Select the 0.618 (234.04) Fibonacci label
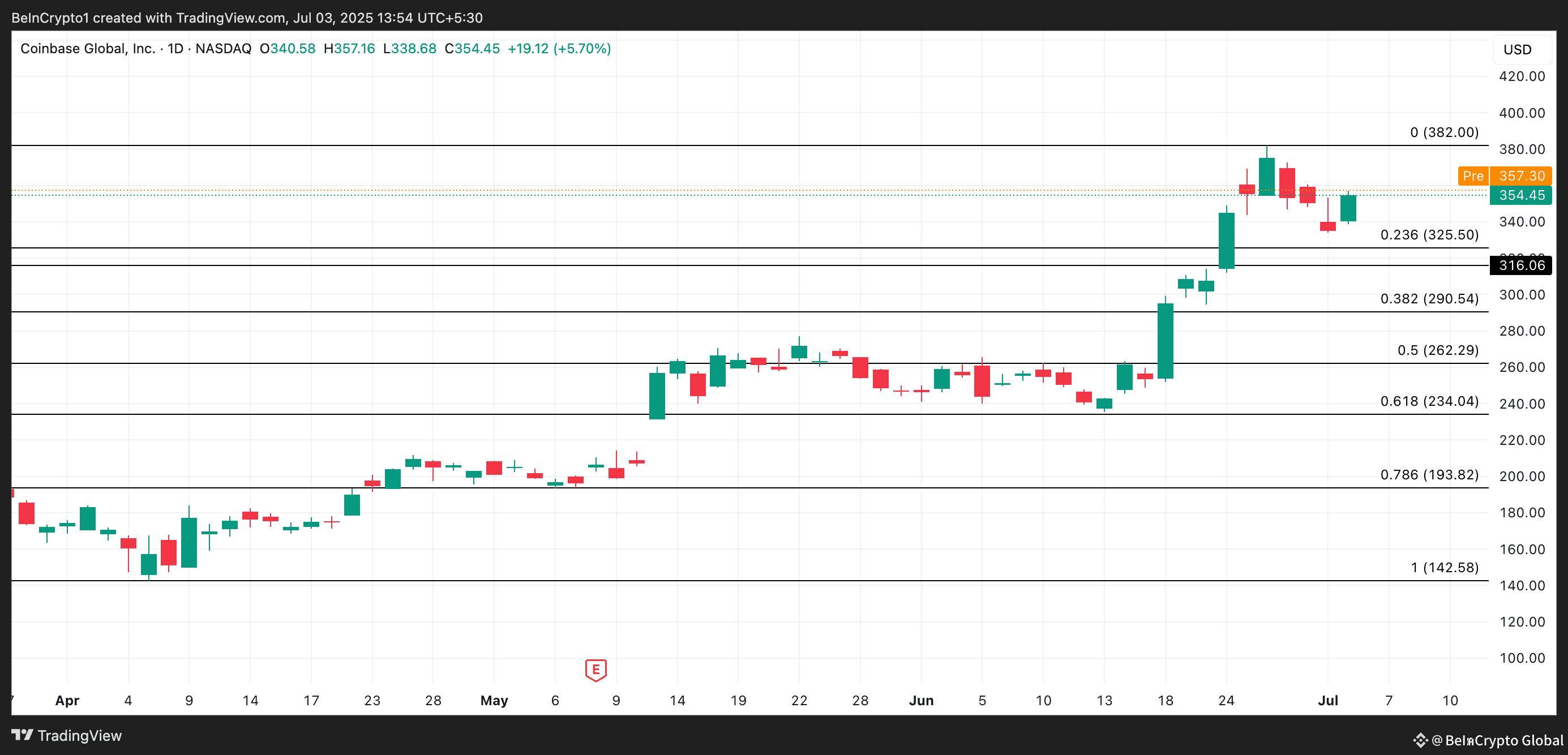 point(1429,401)
